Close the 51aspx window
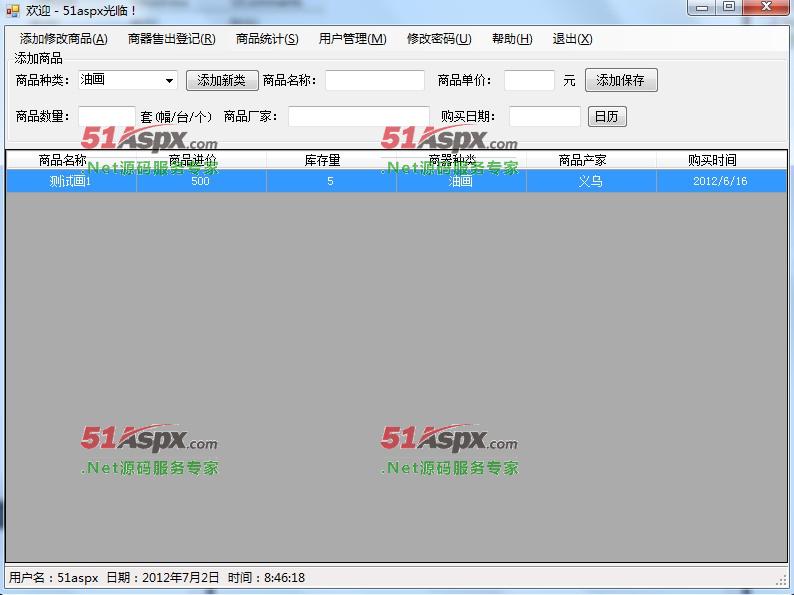 click(766, 8)
